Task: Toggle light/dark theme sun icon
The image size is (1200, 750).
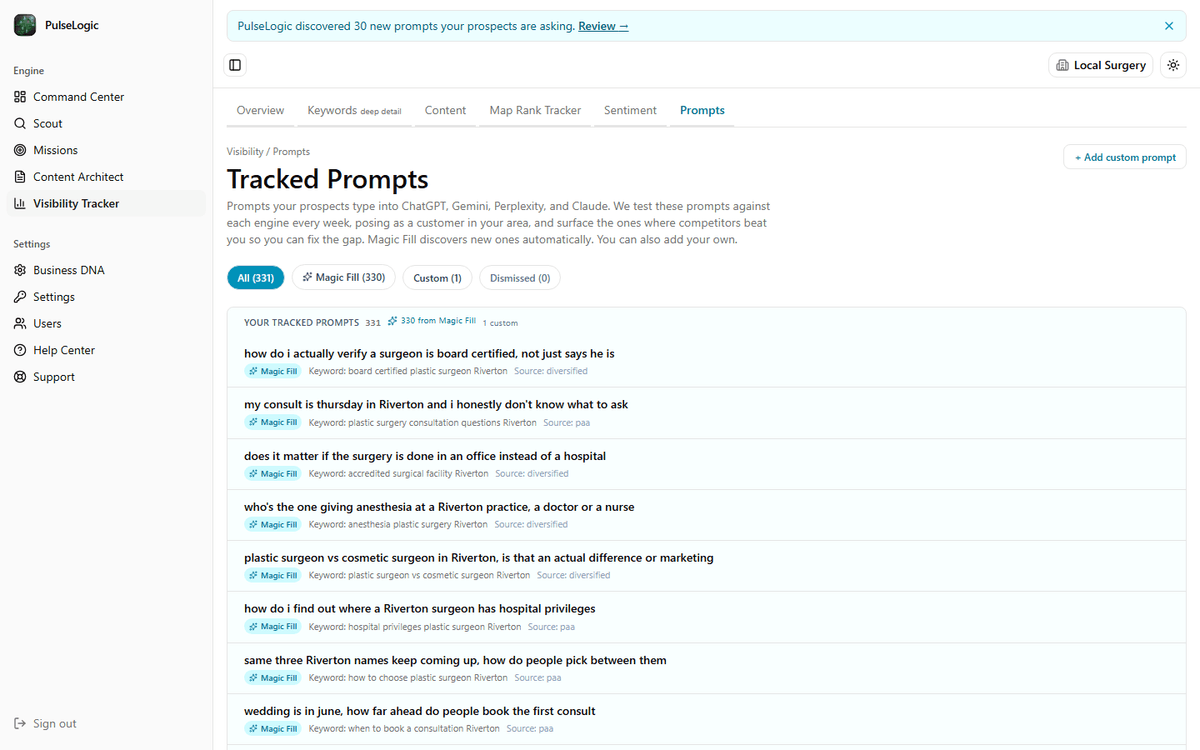Action: pos(1173,65)
